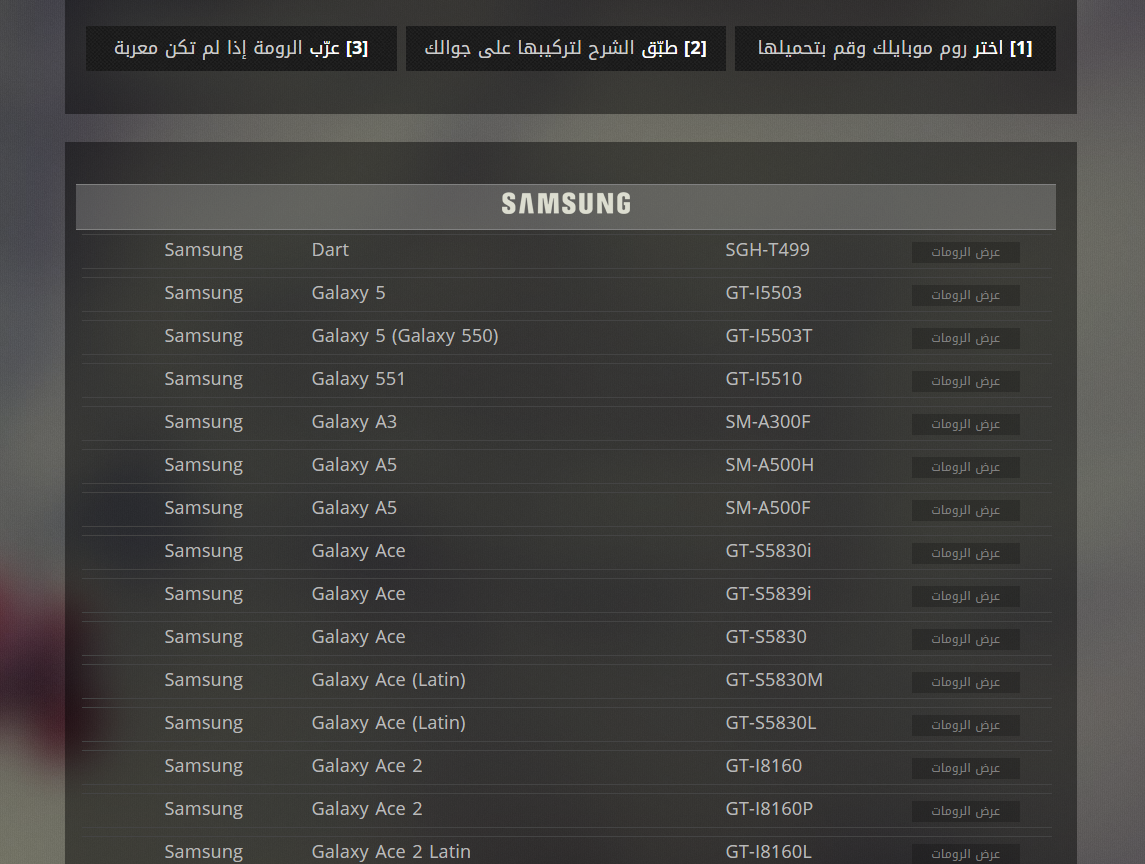The image size is (1145, 864).
Task: Show ROMs for Dart SGH-T499
Action: click(x=965, y=252)
